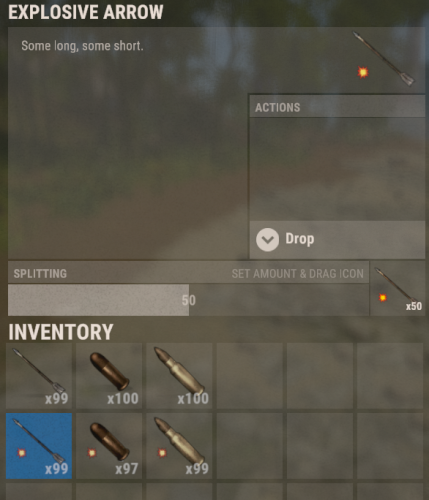This screenshot has width=429, height=500.
Task: Click the empty fourth slot in top row
Action: tap(250, 376)
